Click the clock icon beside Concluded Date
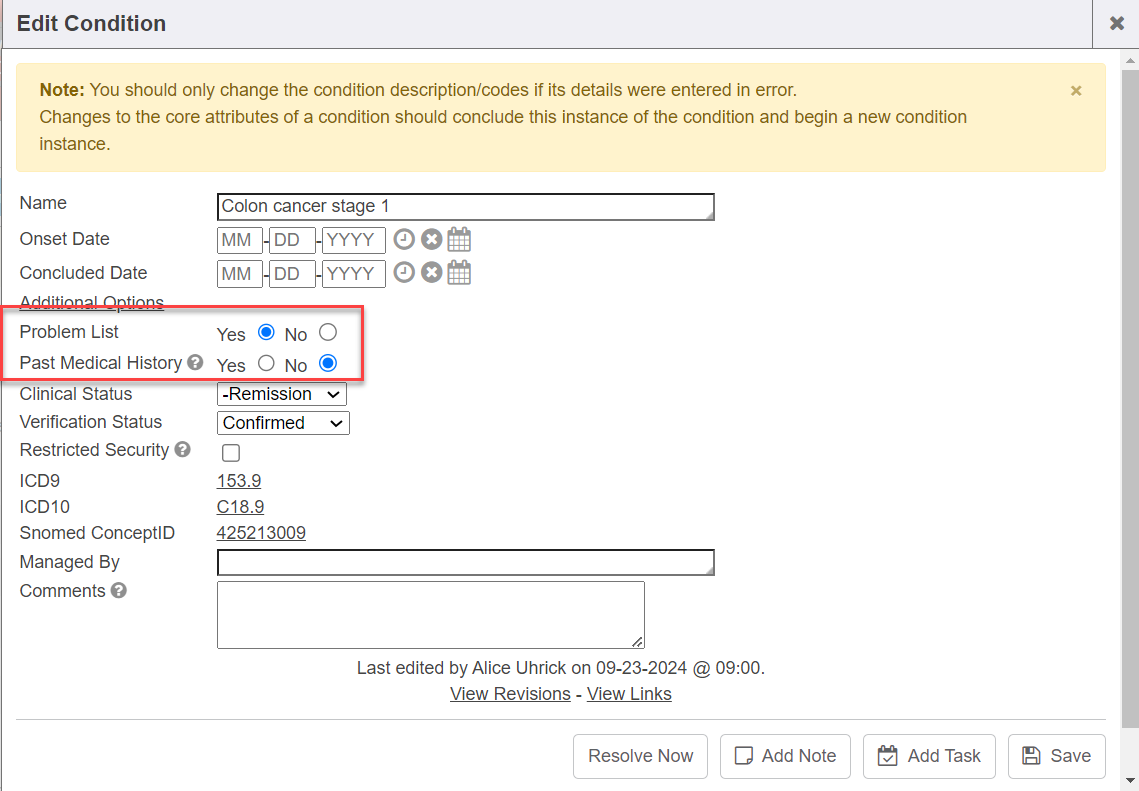The width and height of the screenshot is (1139, 791). point(403,273)
